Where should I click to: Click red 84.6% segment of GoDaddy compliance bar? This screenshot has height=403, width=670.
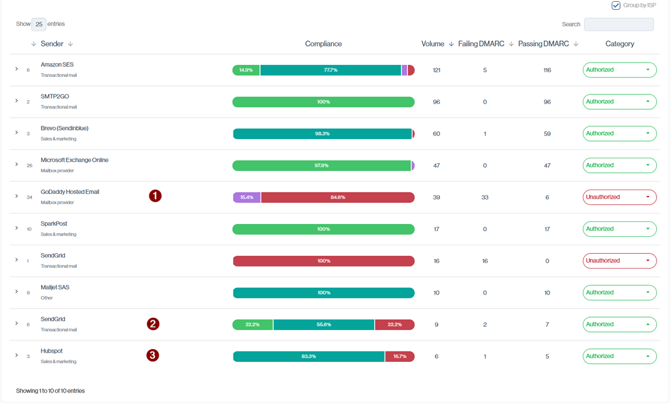click(x=337, y=197)
